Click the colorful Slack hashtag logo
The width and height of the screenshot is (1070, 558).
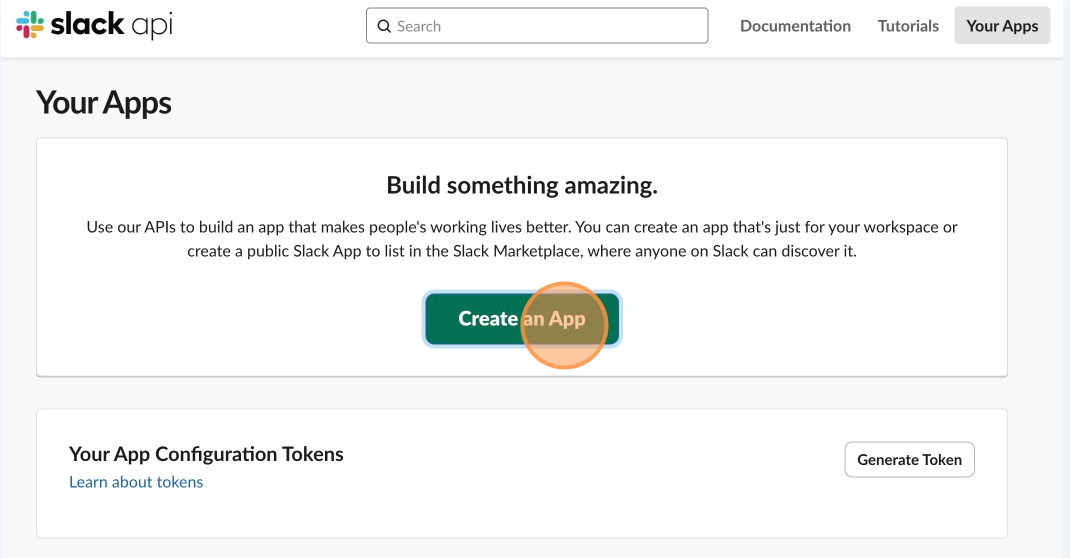point(29,25)
